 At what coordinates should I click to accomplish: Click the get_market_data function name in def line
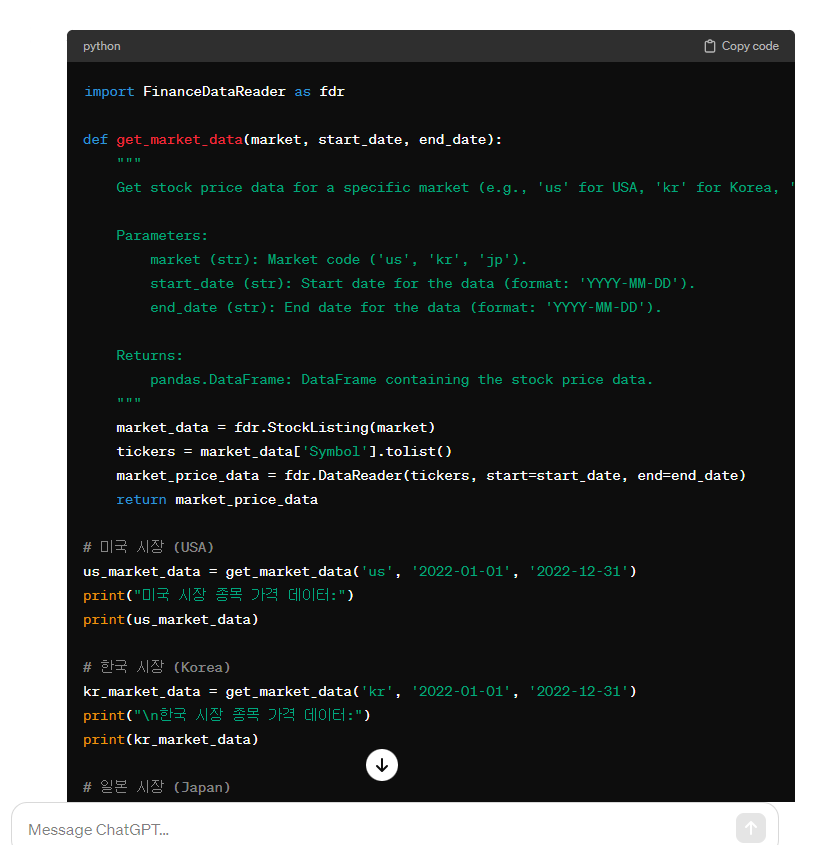179,140
